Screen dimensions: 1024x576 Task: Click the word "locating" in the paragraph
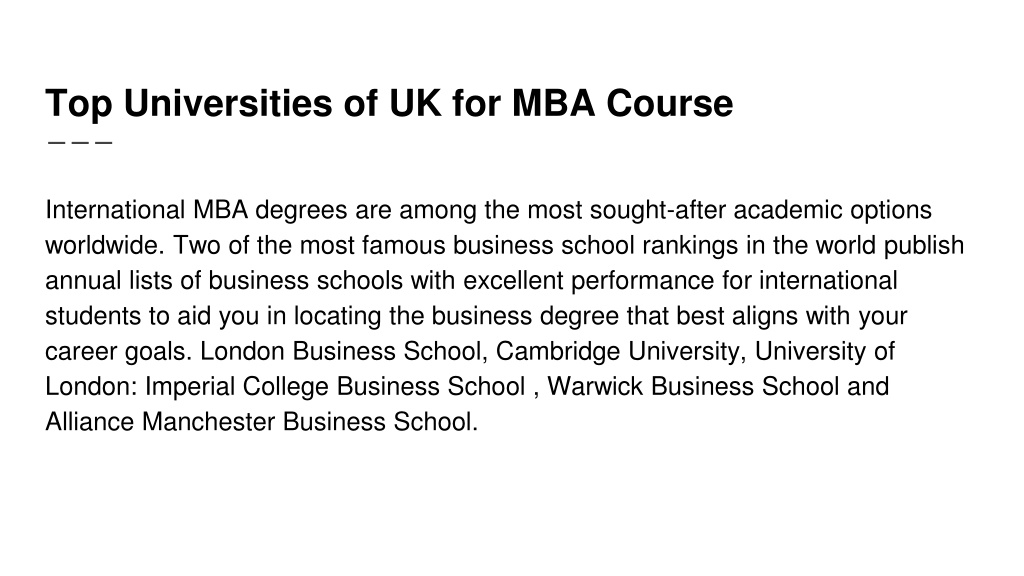337,316
